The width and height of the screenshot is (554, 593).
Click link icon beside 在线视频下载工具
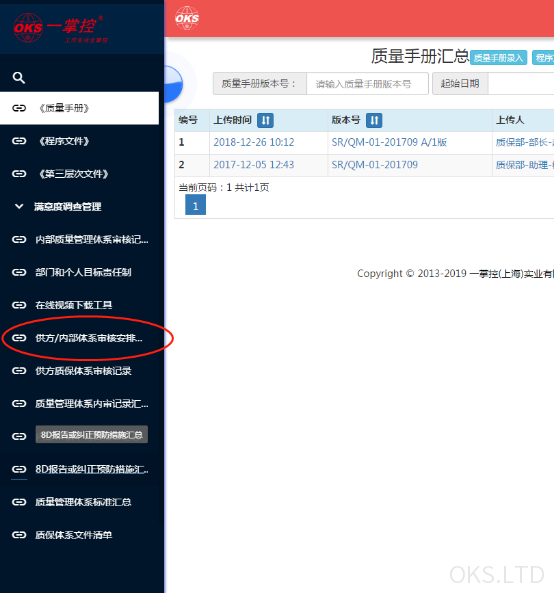pos(19,305)
